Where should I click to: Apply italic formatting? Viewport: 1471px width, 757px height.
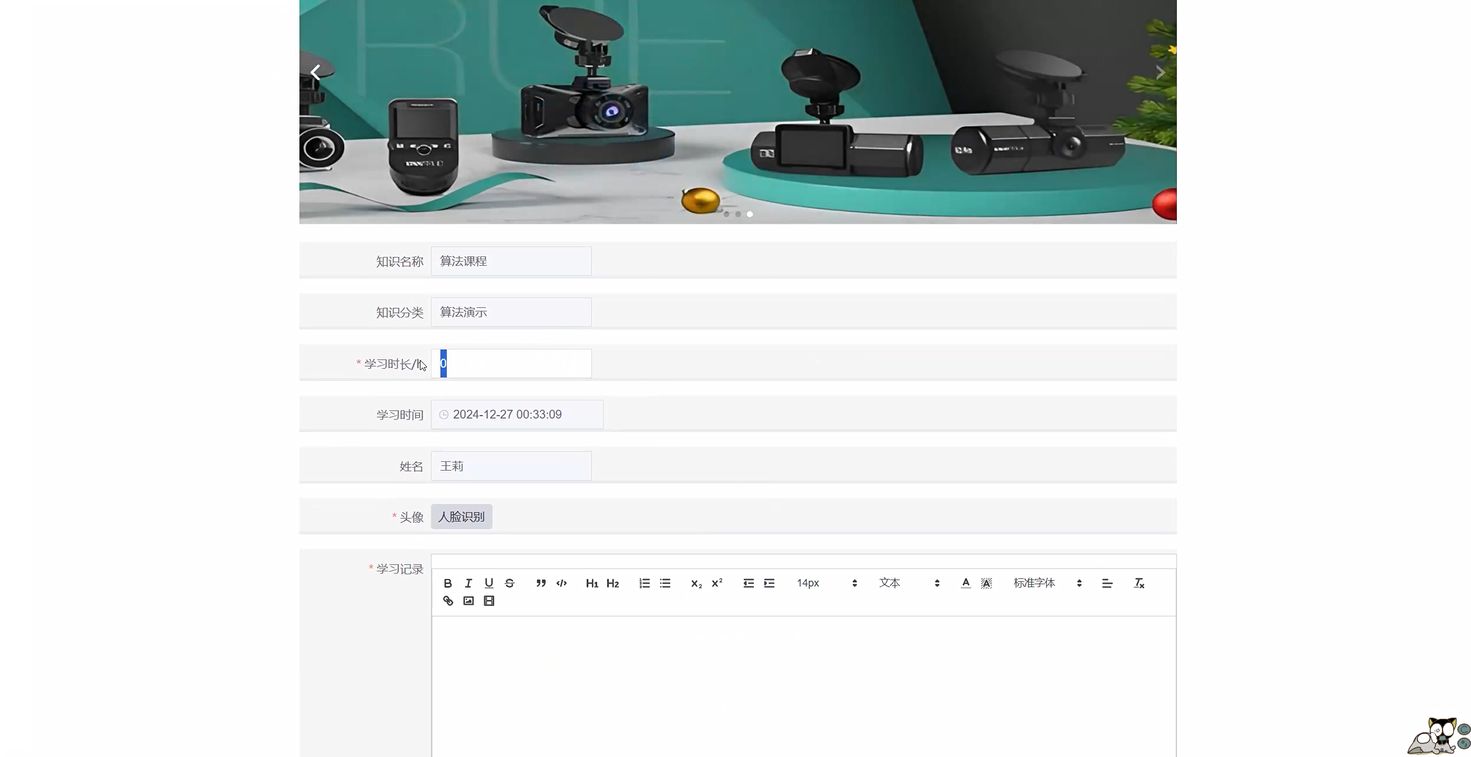click(x=468, y=583)
